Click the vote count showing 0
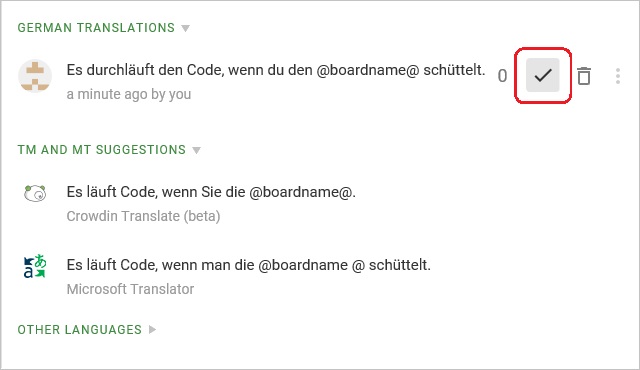The image size is (640, 370). point(502,76)
